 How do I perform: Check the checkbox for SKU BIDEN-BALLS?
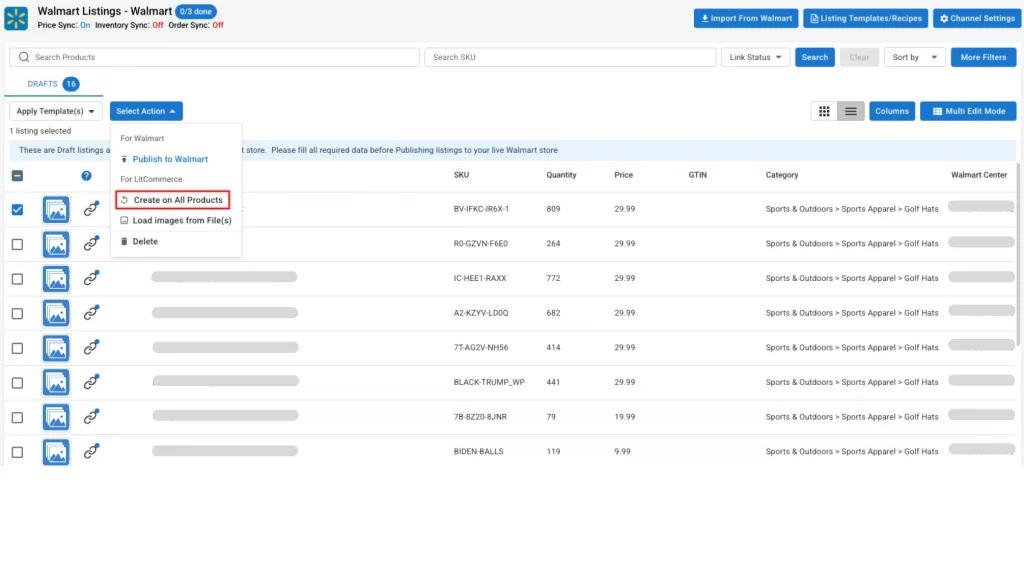(18, 452)
